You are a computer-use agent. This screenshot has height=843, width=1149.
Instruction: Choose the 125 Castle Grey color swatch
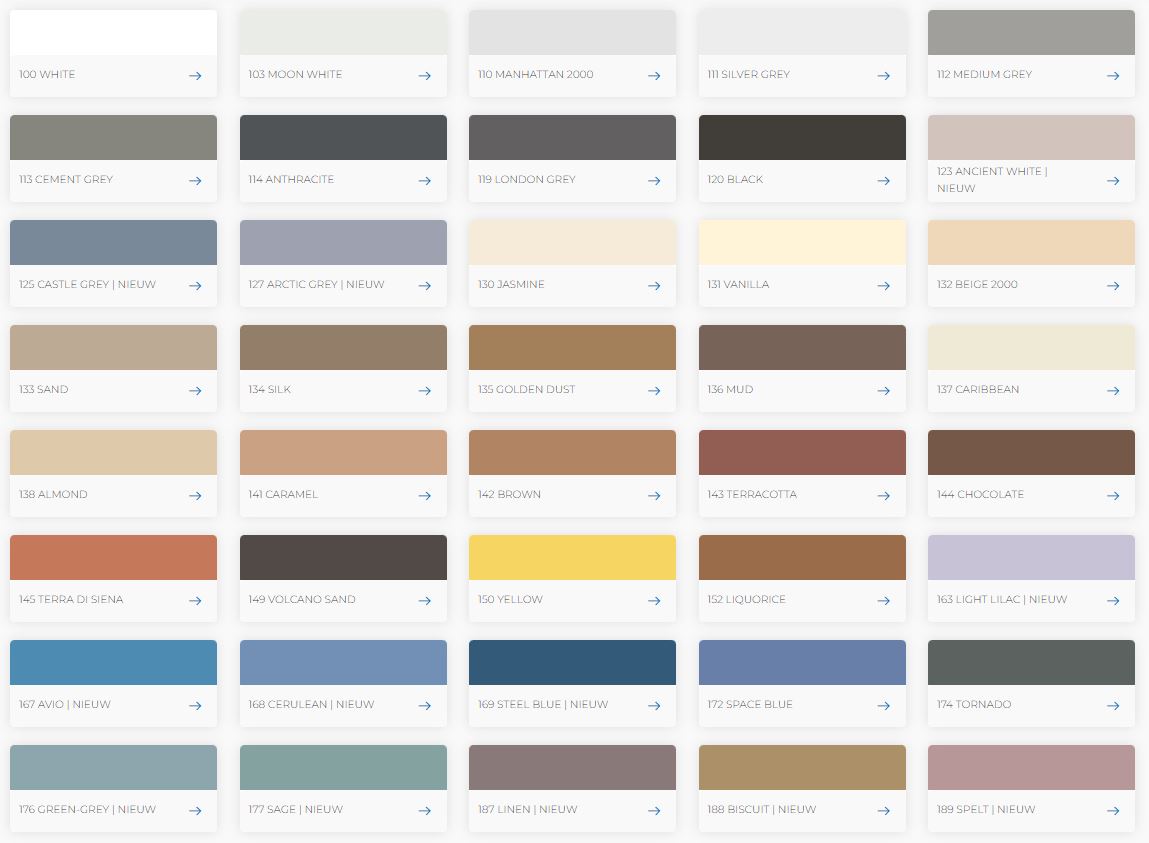tap(113, 242)
